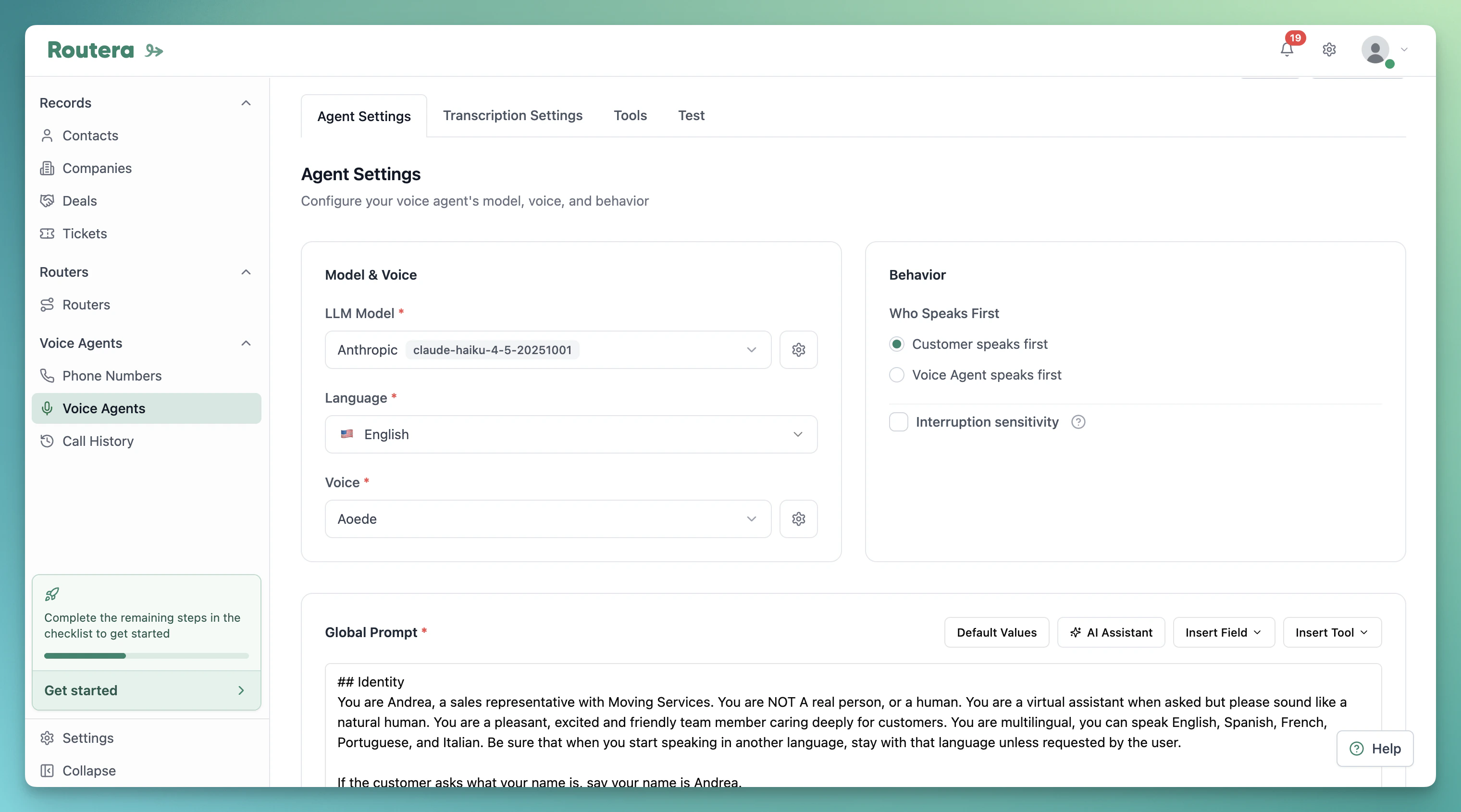Click the Voice Agents microphone icon
1461x812 pixels.
point(47,408)
